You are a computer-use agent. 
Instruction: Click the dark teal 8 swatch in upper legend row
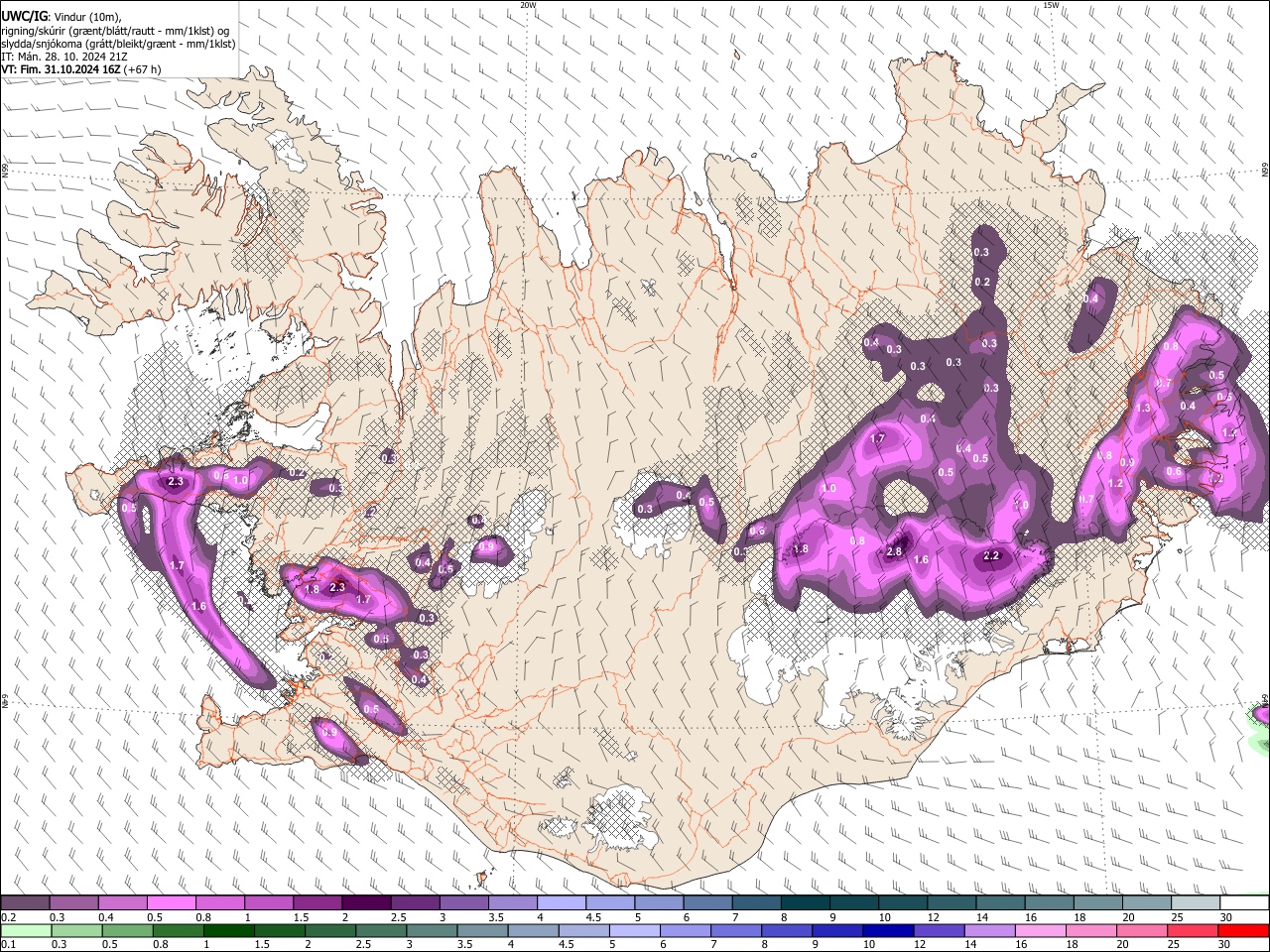point(804,903)
